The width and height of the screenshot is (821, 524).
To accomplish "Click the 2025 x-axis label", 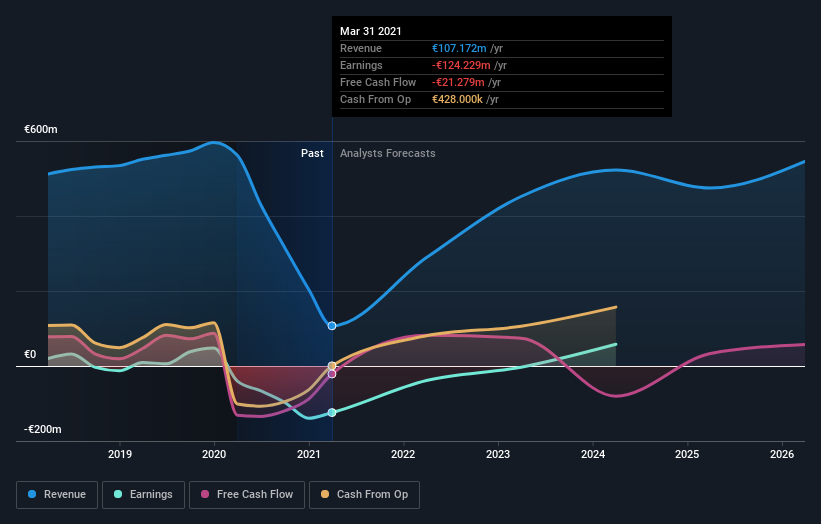I will [687, 454].
